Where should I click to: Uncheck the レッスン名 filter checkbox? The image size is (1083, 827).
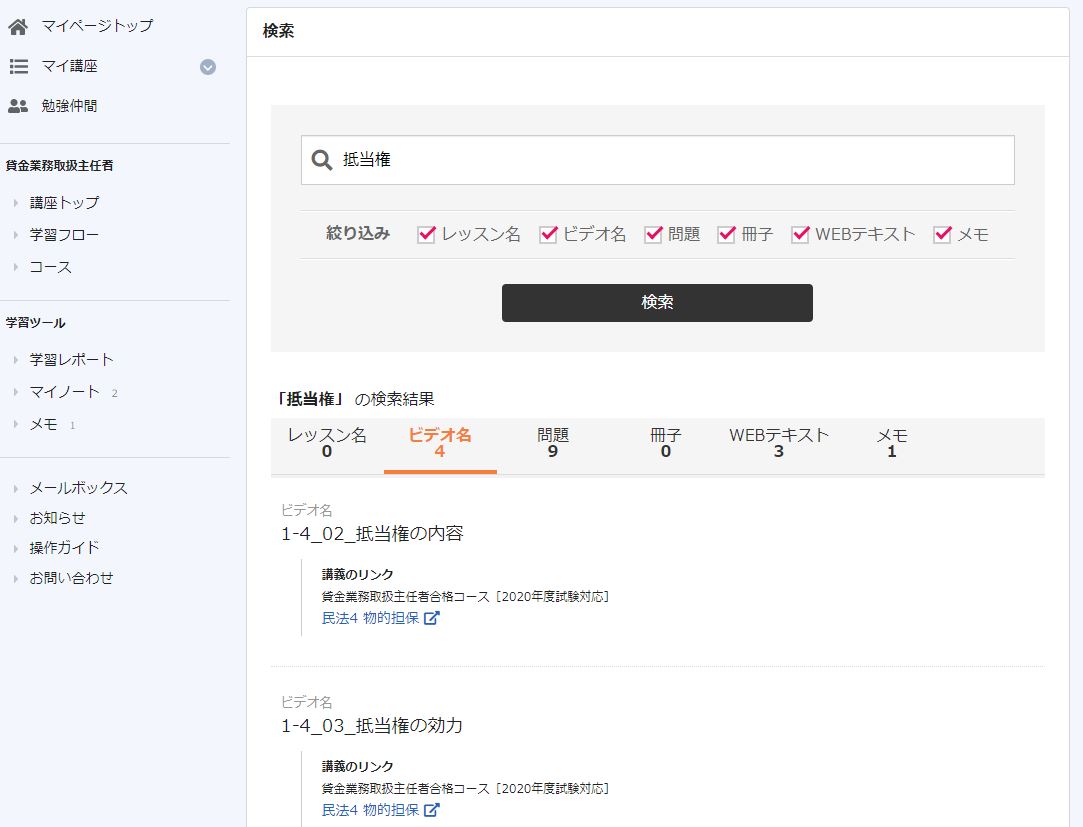[426, 235]
